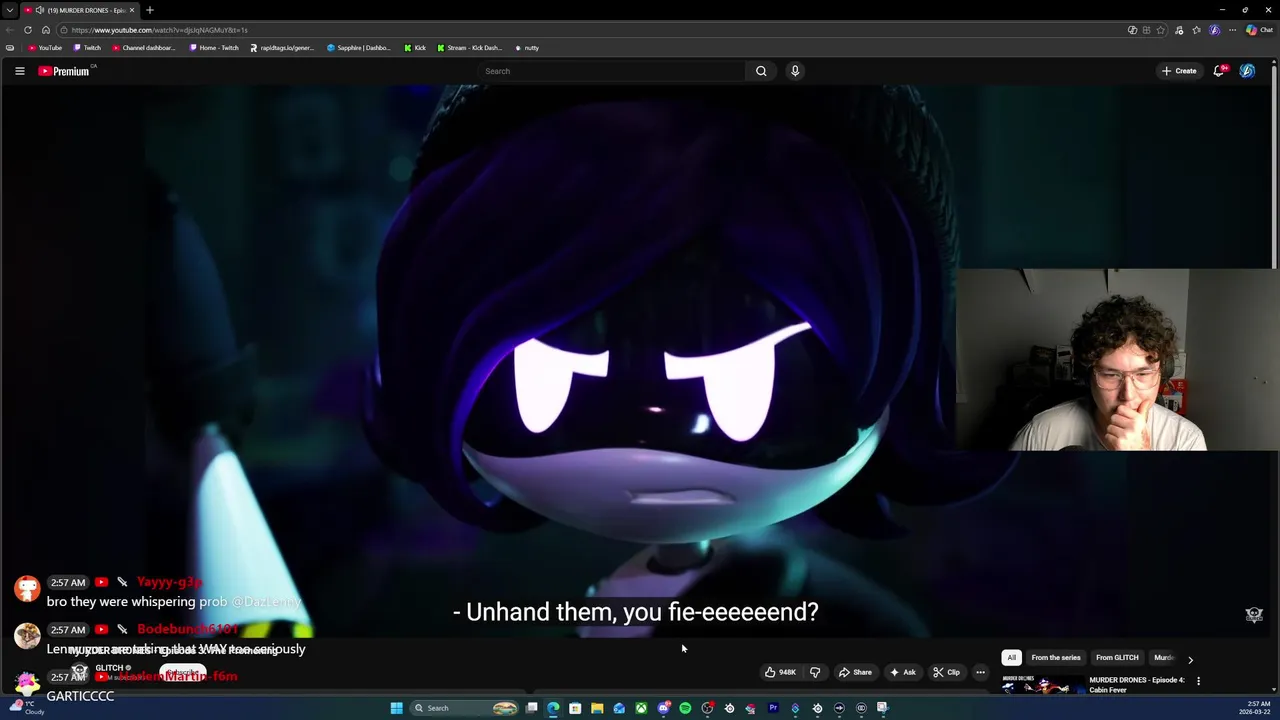The width and height of the screenshot is (1280, 720).
Task: Click the GARTICCCC chat message
Action: (80, 696)
